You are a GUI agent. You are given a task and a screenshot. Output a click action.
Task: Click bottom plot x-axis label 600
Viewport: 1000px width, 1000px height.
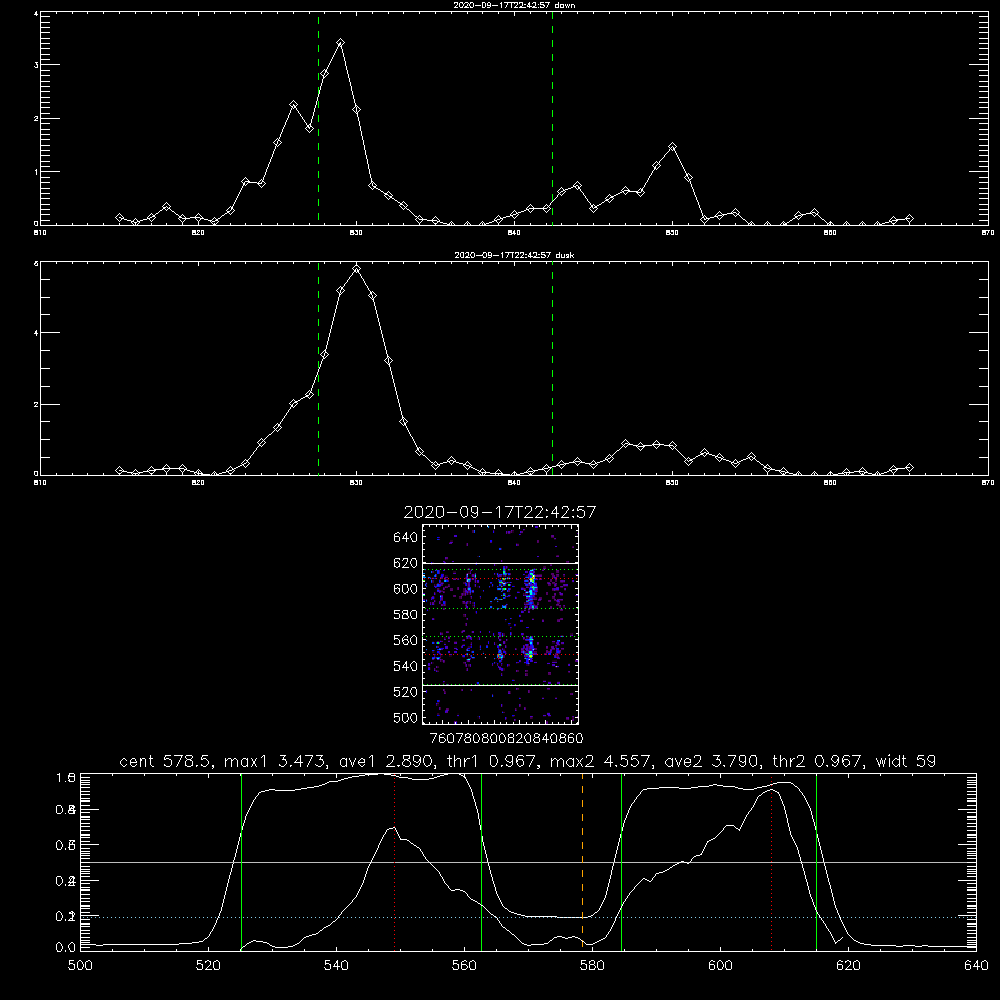(720, 966)
